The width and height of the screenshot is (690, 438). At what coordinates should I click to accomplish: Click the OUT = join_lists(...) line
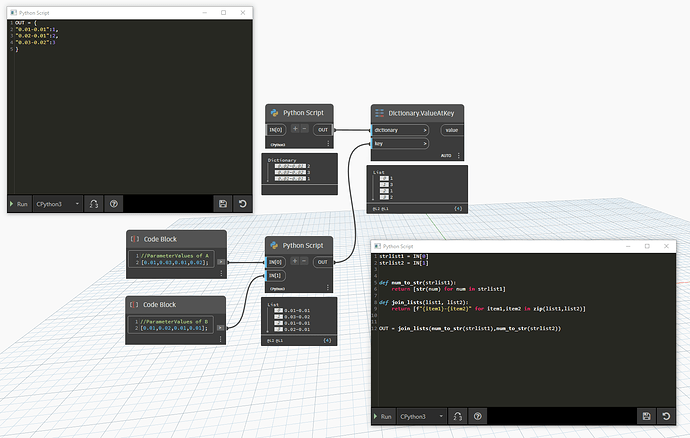click(x=470, y=328)
